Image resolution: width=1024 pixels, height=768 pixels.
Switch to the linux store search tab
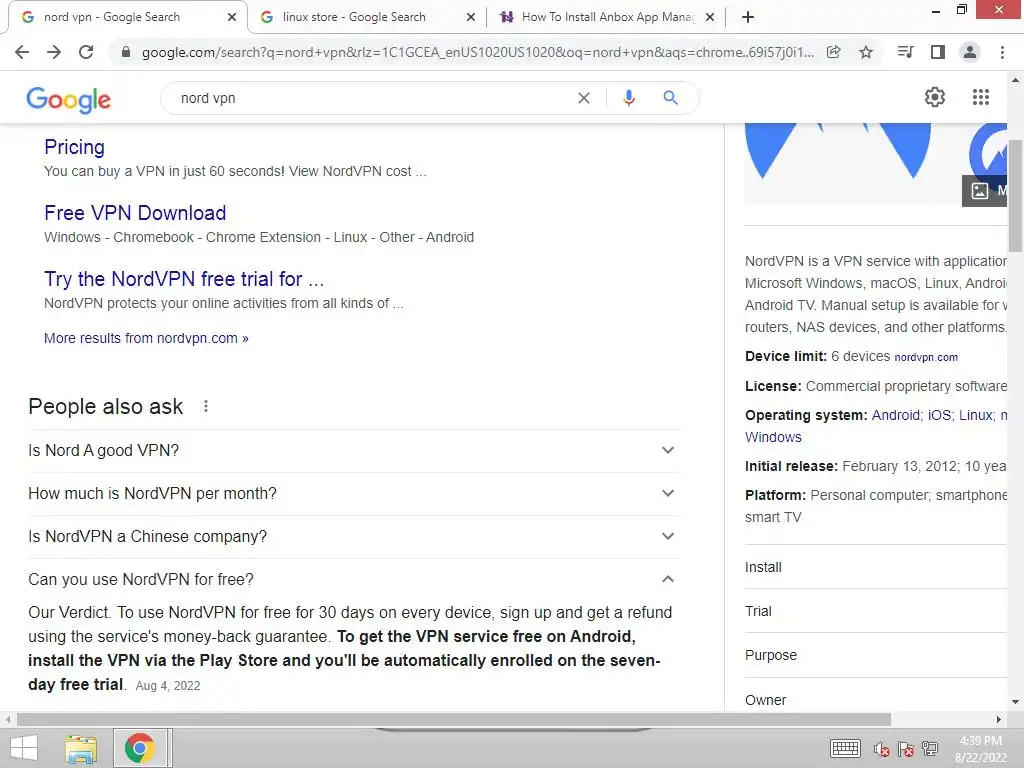pyautogui.click(x=366, y=17)
